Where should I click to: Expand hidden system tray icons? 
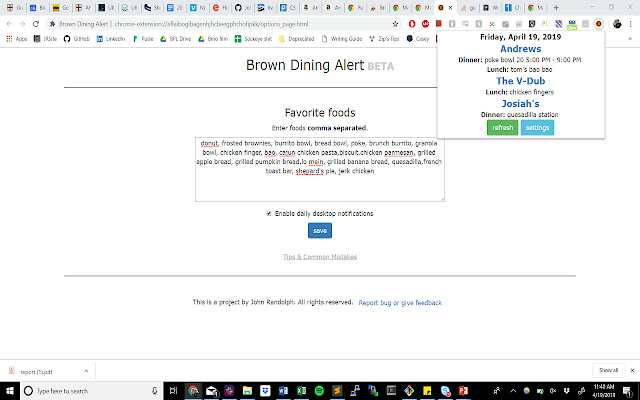tap(513, 391)
